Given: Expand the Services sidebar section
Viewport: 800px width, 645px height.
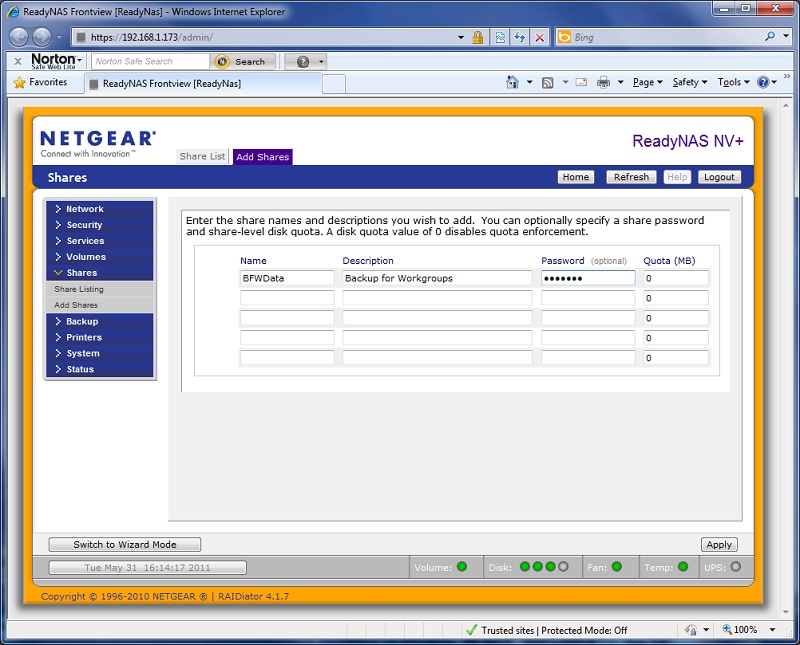Looking at the screenshot, I should (x=99, y=241).
